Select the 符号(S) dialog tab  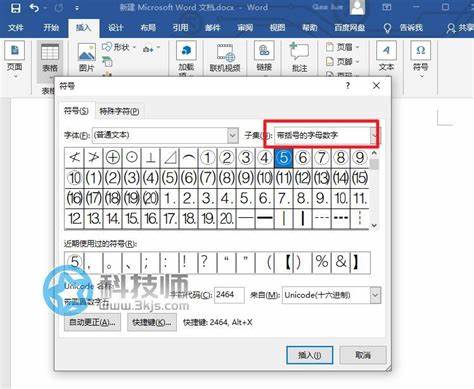click(x=76, y=110)
